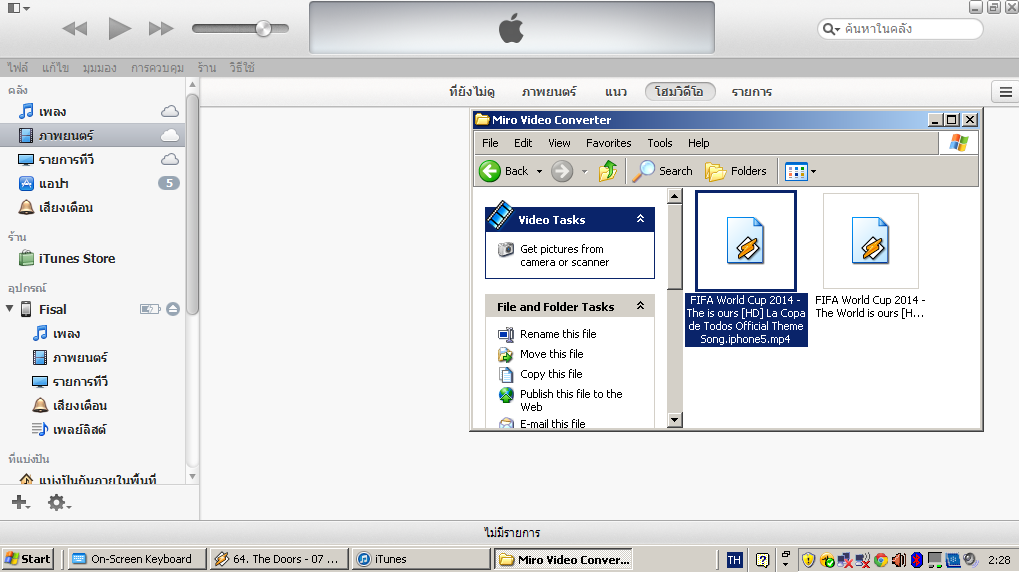Select รายการทีวี under the Fisal device

pyautogui.click(x=80, y=382)
